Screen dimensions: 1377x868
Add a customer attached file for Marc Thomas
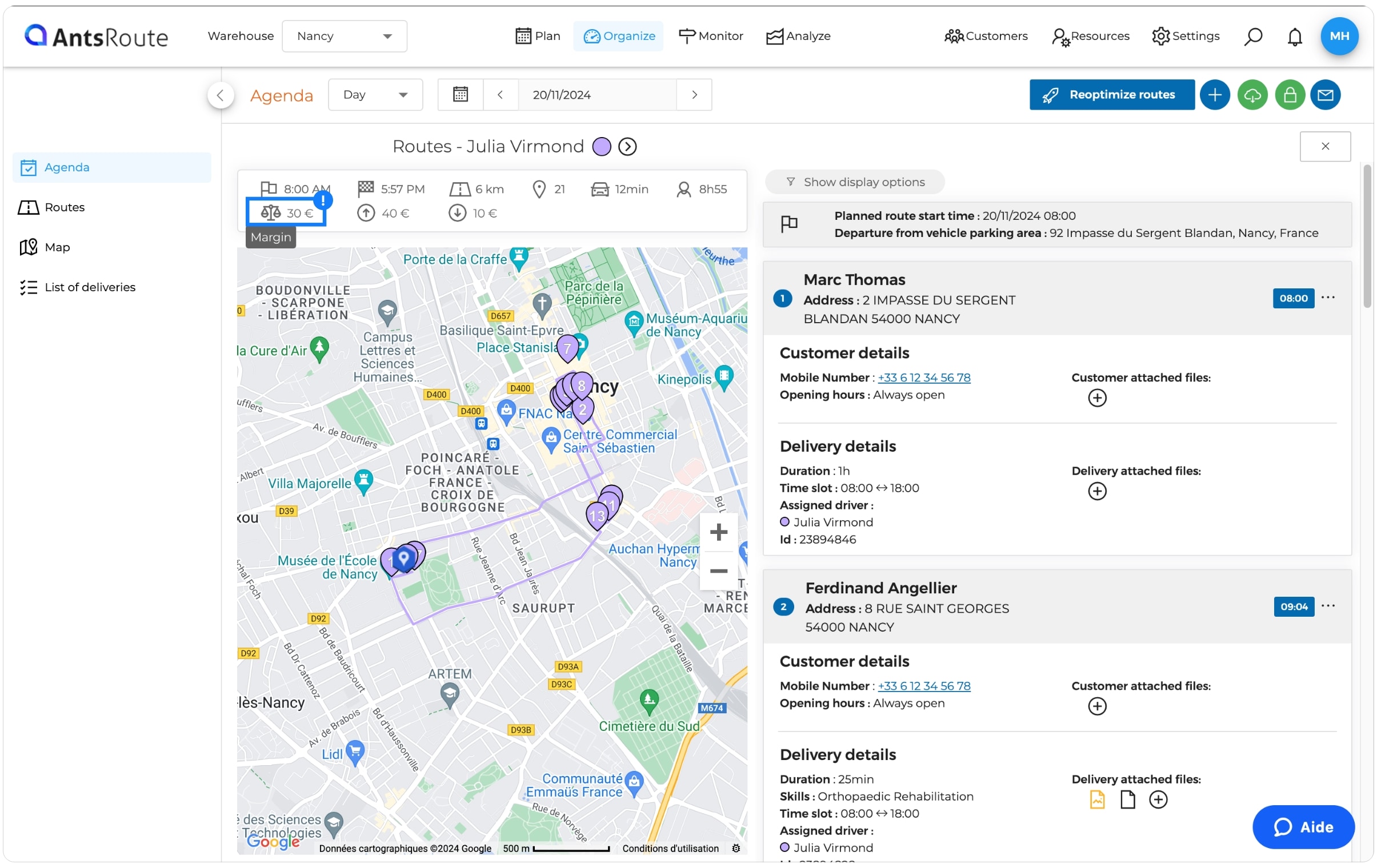[x=1097, y=397]
